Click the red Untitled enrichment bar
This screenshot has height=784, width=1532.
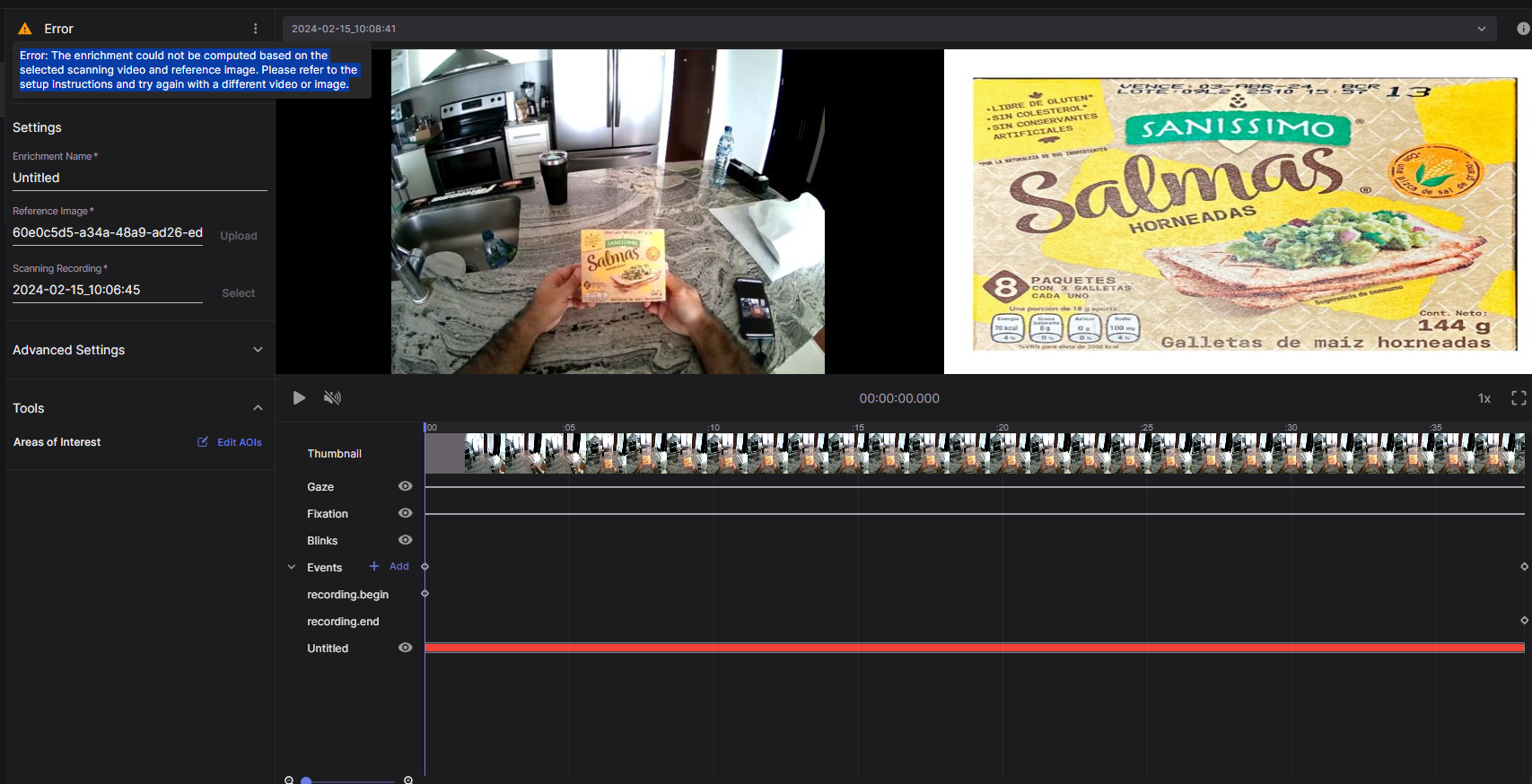coord(975,648)
